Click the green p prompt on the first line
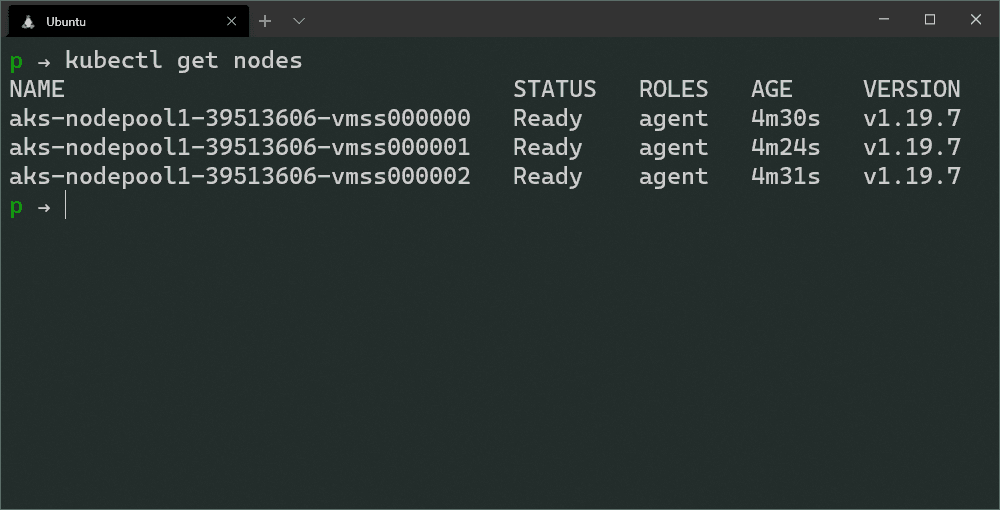 coord(16,62)
